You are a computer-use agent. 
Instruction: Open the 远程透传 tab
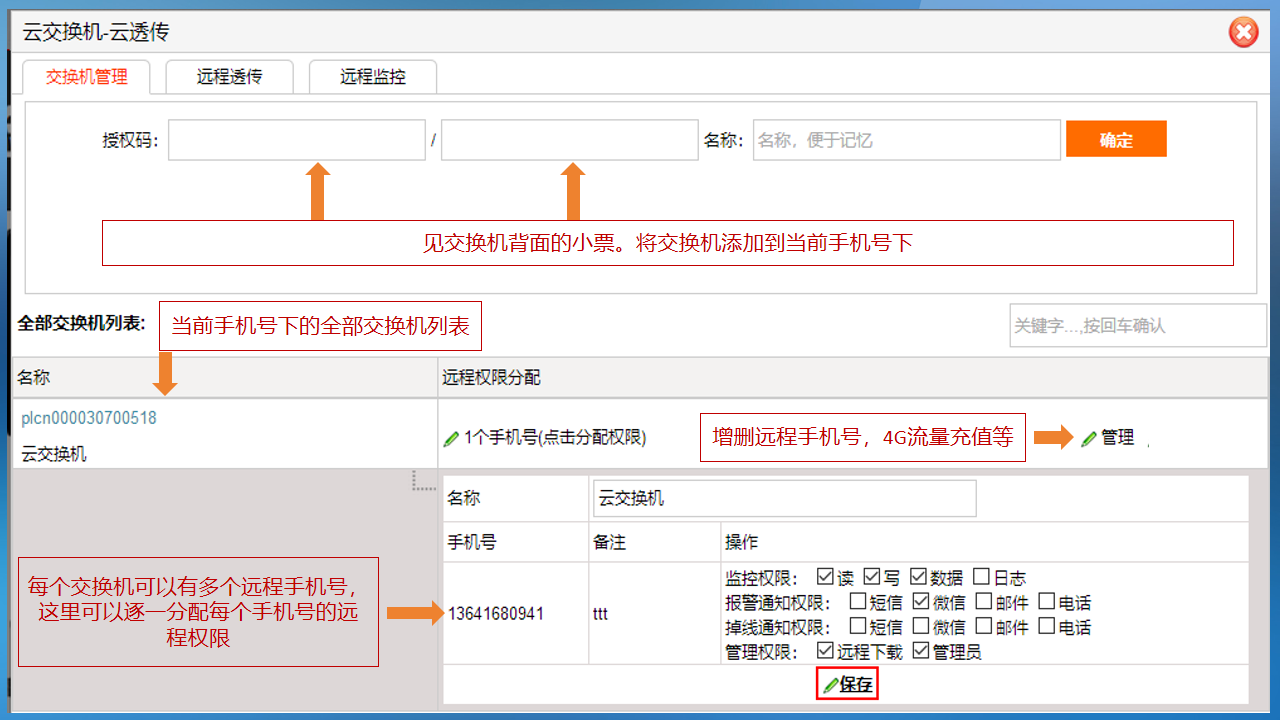click(x=229, y=77)
